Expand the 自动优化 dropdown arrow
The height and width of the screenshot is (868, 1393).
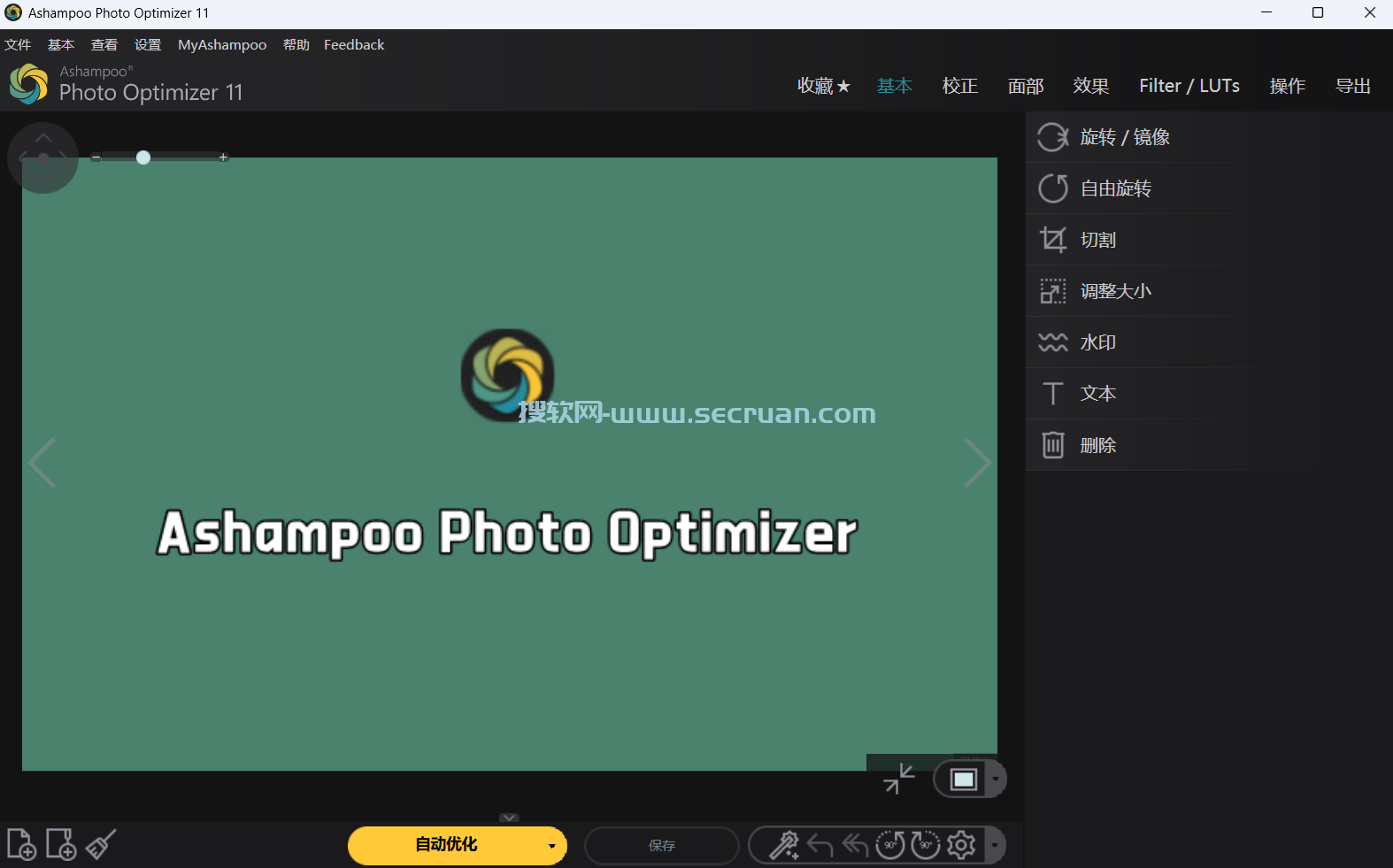(x=552, y=846)
